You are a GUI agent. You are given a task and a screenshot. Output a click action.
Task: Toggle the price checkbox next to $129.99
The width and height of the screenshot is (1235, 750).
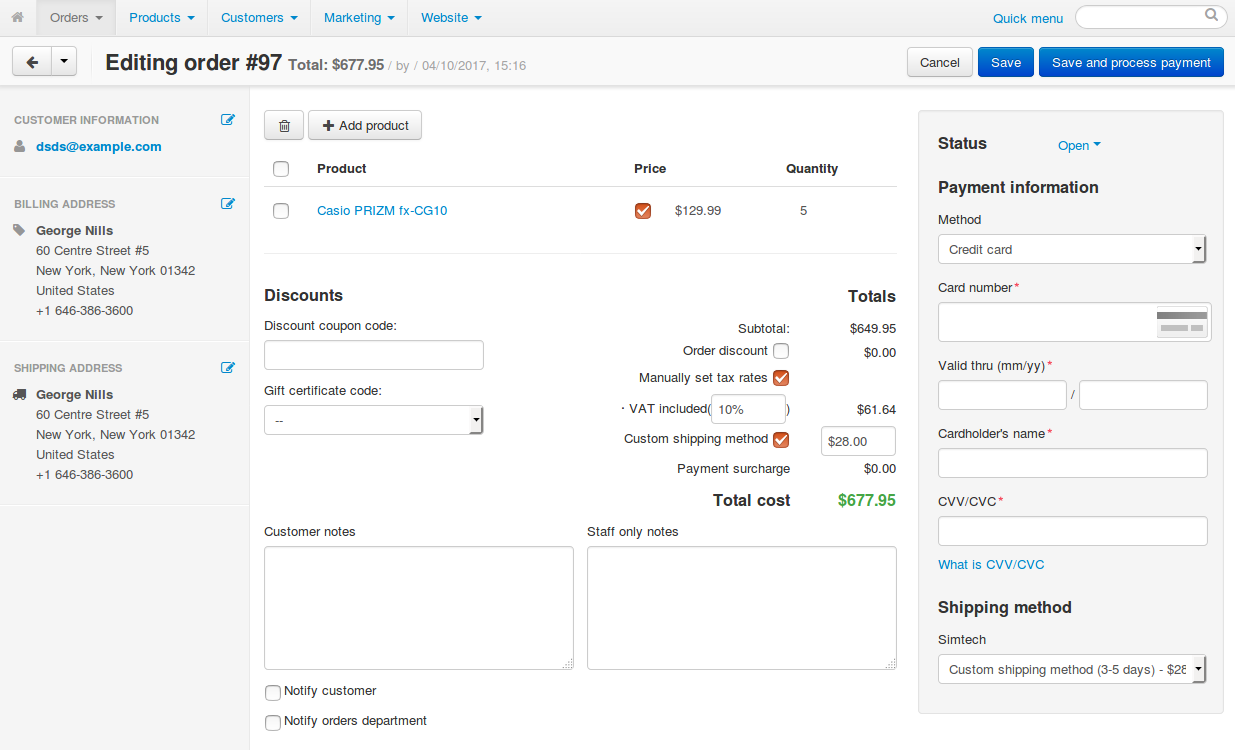tap(643, 211)
